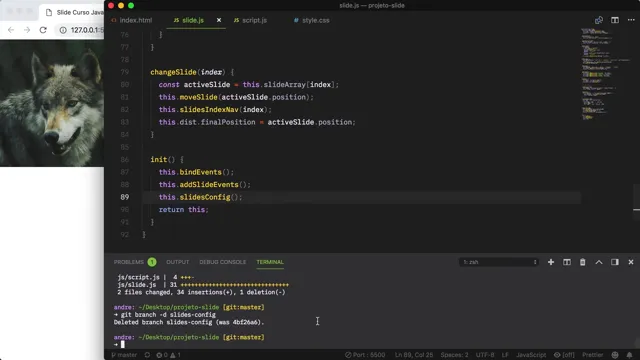The width and height of the screenshot is (640, 360).
Task: Click this.slidesConfig() call in editor
Action: click(200, 197)
